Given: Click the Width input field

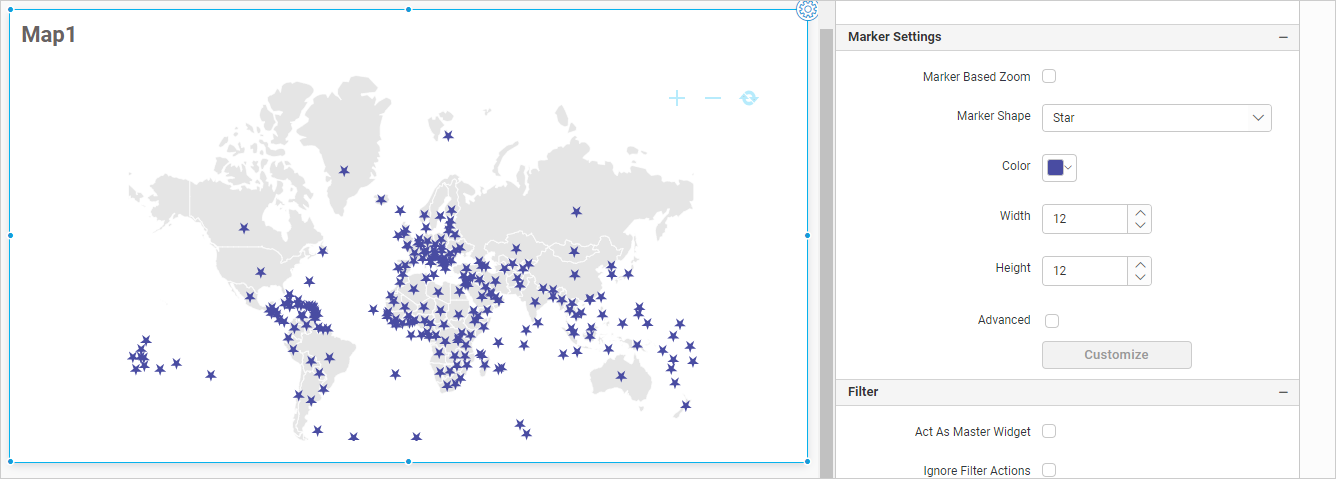Looking at the screenshot, I should tap(1085, 219).
